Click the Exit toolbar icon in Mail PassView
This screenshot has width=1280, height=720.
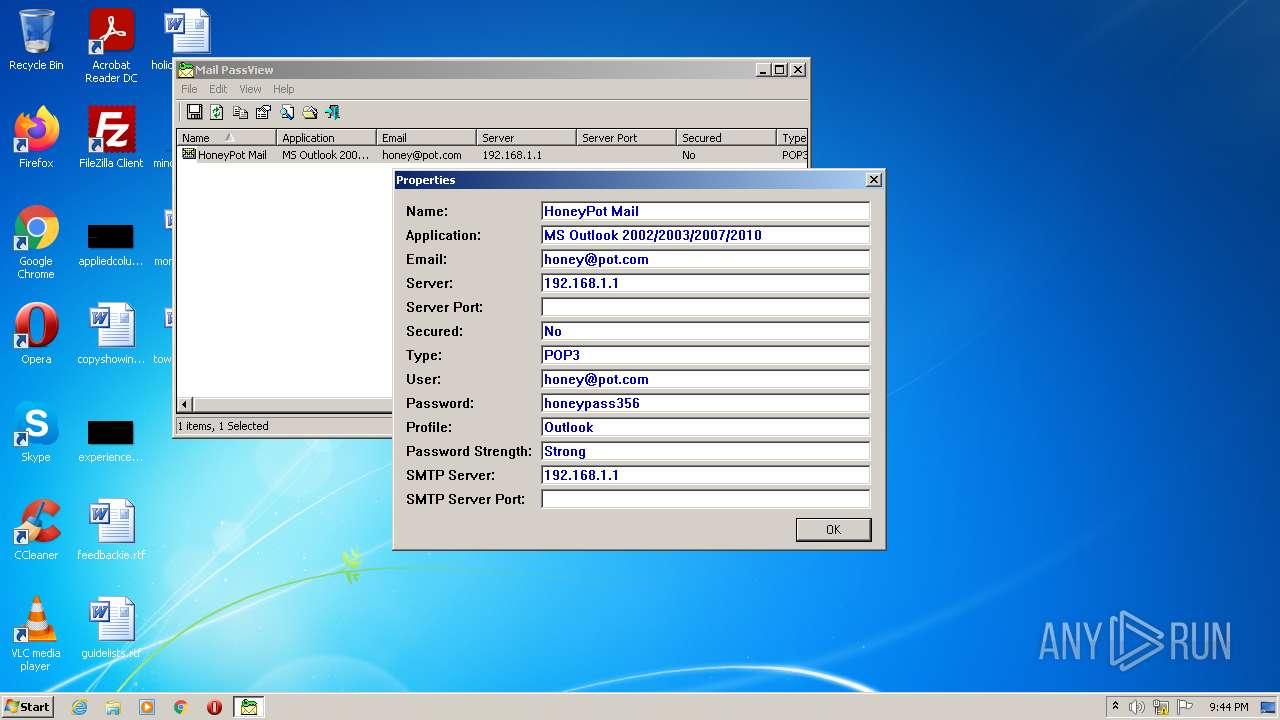332,112
